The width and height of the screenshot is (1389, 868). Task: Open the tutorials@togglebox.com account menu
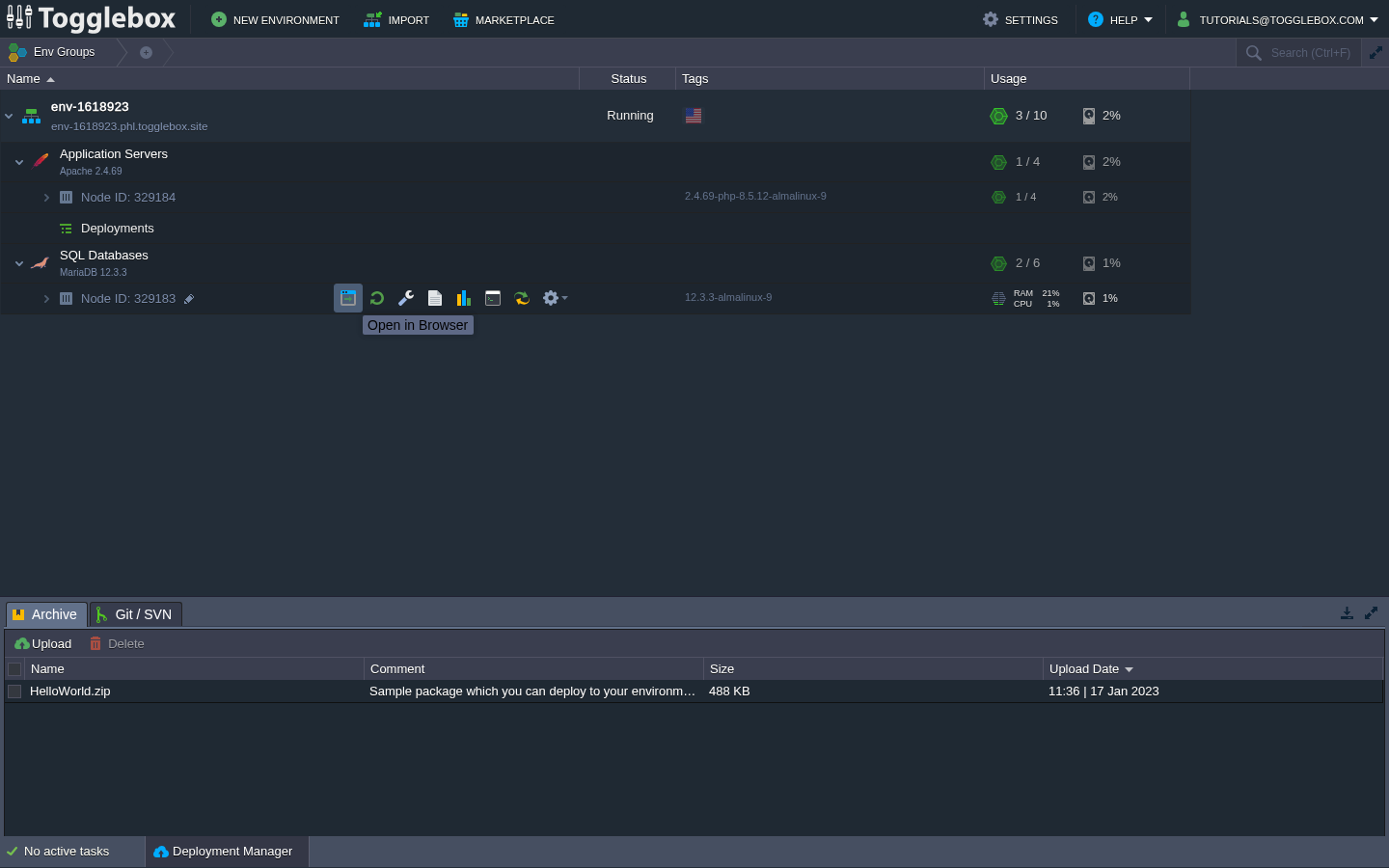coord(1278,19)
